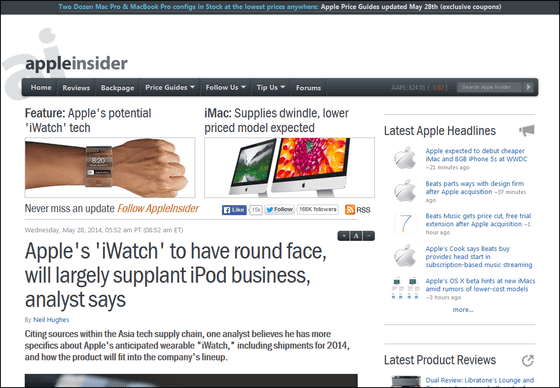Image resolution: width=560 pixels, height=388 pixels.
Task: Open author Neil Hughes profile
Action: click(x=51, y=320)
